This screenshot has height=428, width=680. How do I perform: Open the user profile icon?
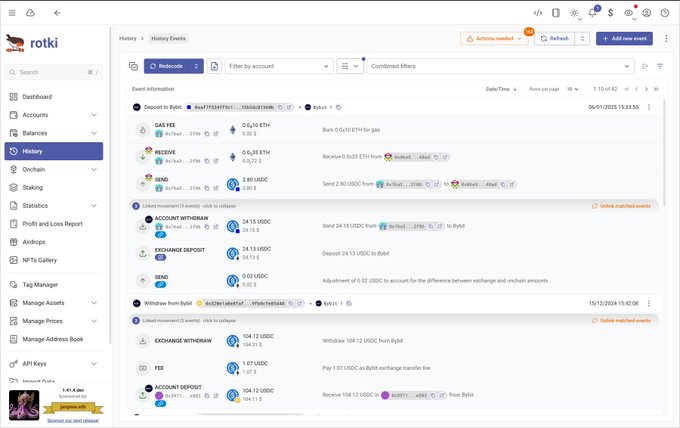647,13
